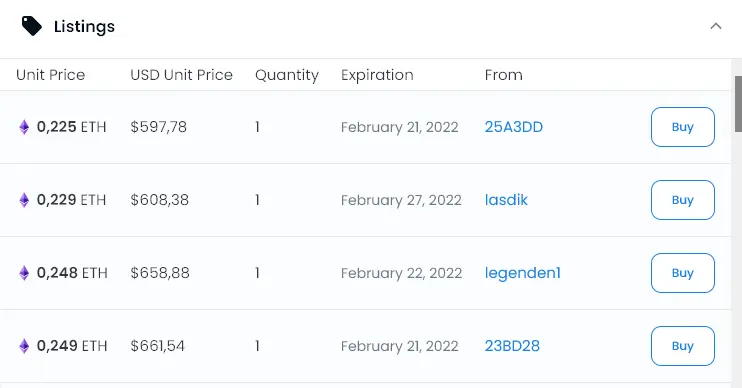Click the USD Unit Price column header

pyautogui.click(x=181, y=75)
